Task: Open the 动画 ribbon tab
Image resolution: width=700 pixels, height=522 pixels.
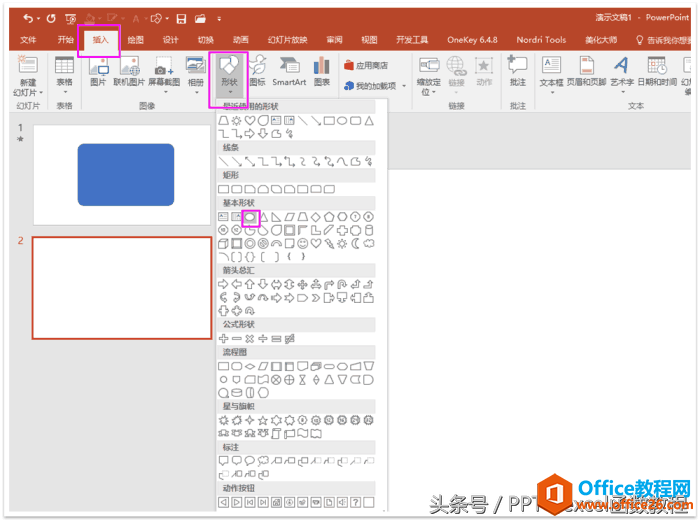Action: tap(240, 40)
